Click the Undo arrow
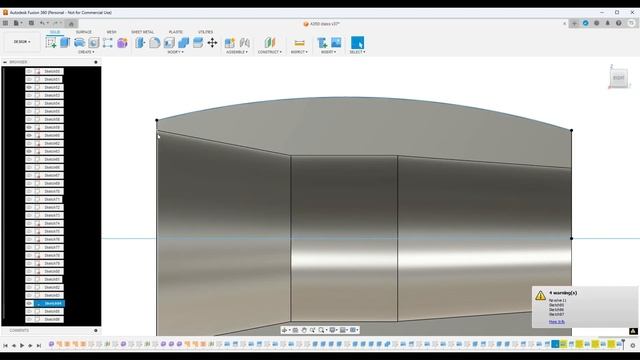The height and width of the screenshot is (360, 640). click(x=42, y=23)
